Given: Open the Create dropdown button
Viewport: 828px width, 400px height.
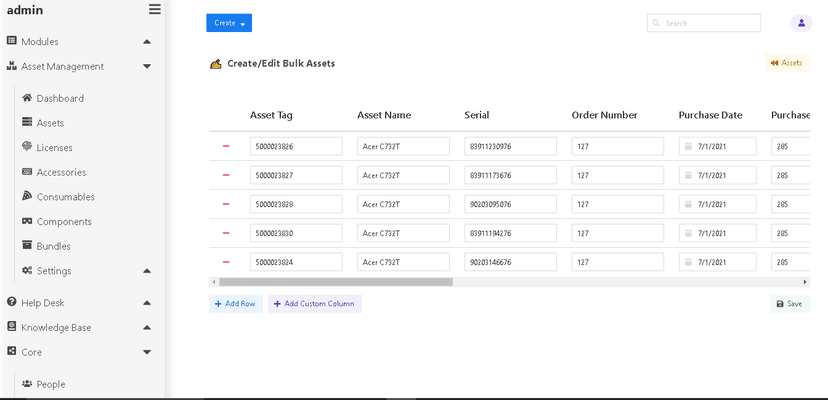Looking at the screenshot, I should point(229,23).
